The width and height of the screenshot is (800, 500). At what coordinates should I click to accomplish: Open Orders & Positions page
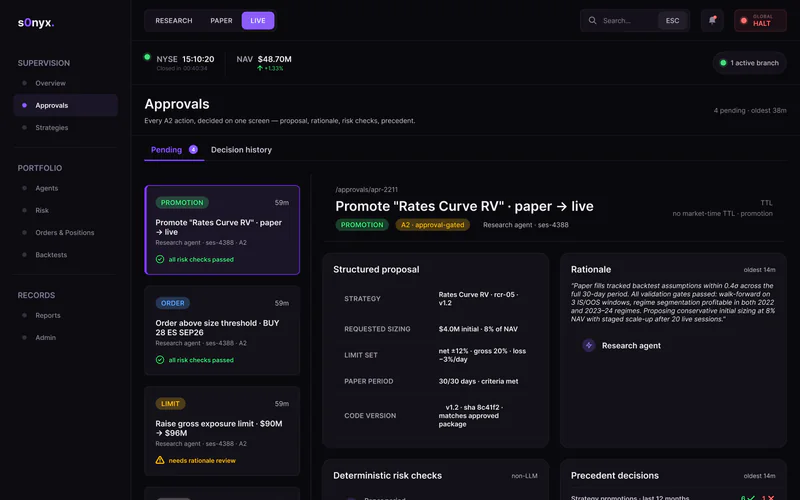(x=65, y=233)
